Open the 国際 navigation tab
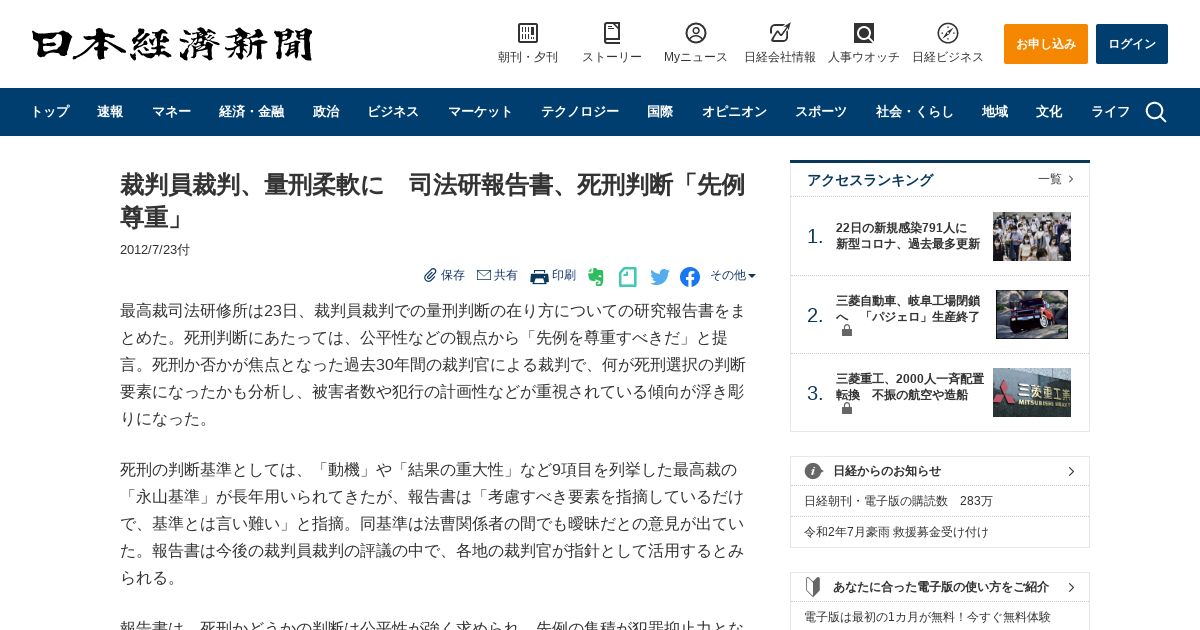 (660, 112)
